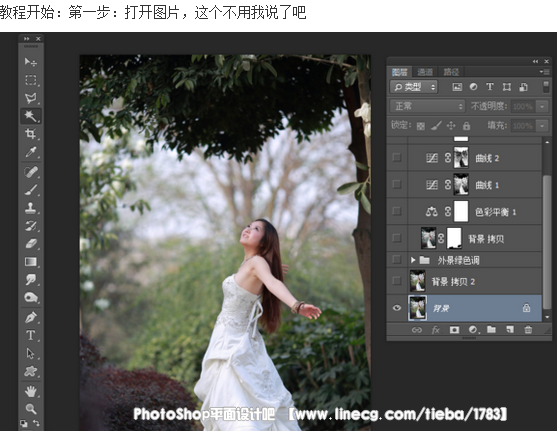Open the opacity 不透明度 dropdown arrow
This screenshot has height=431, width=557.
(542, 106)
